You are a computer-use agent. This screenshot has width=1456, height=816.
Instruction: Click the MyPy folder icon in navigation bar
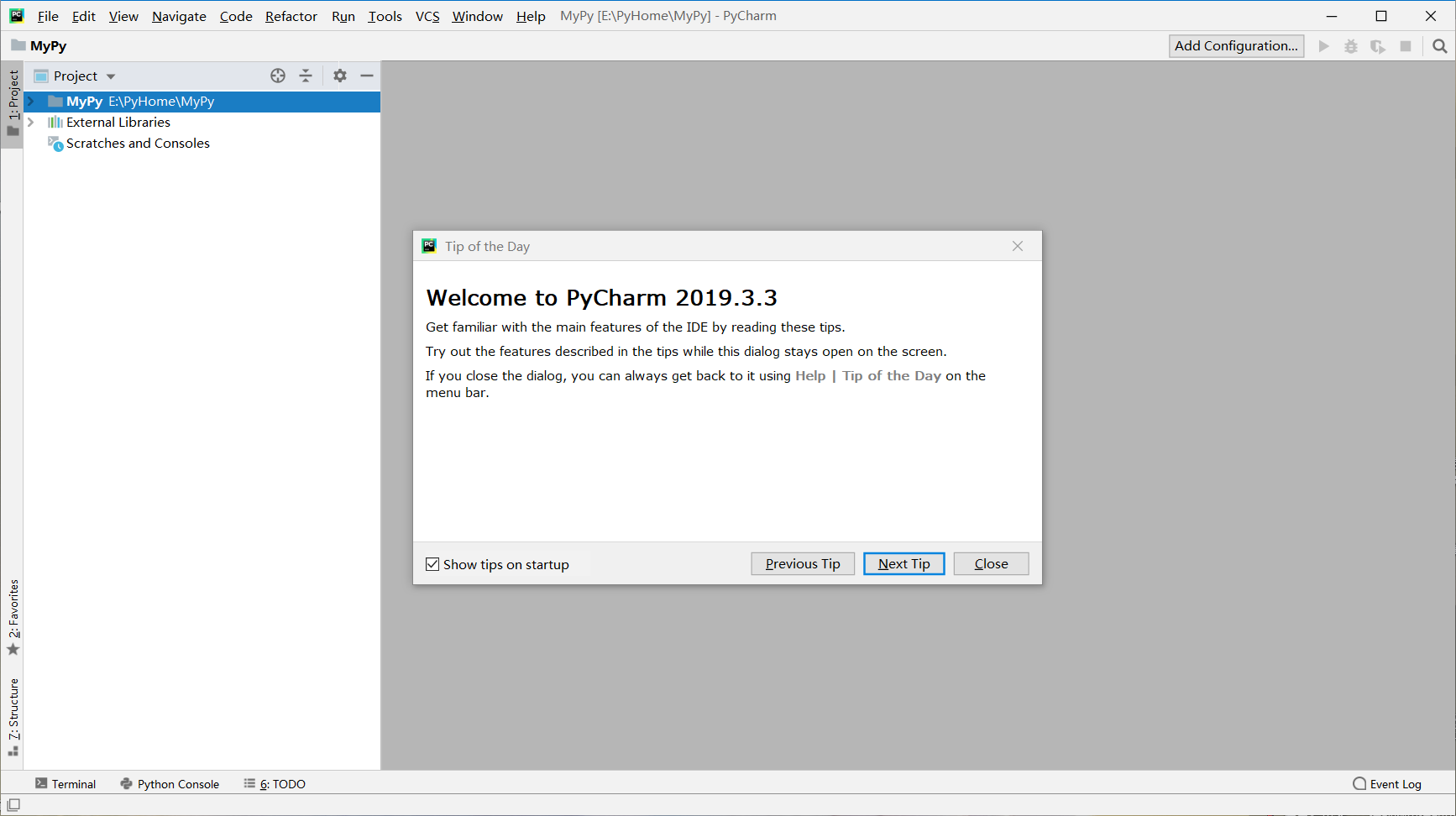click(x=18, y=45)
